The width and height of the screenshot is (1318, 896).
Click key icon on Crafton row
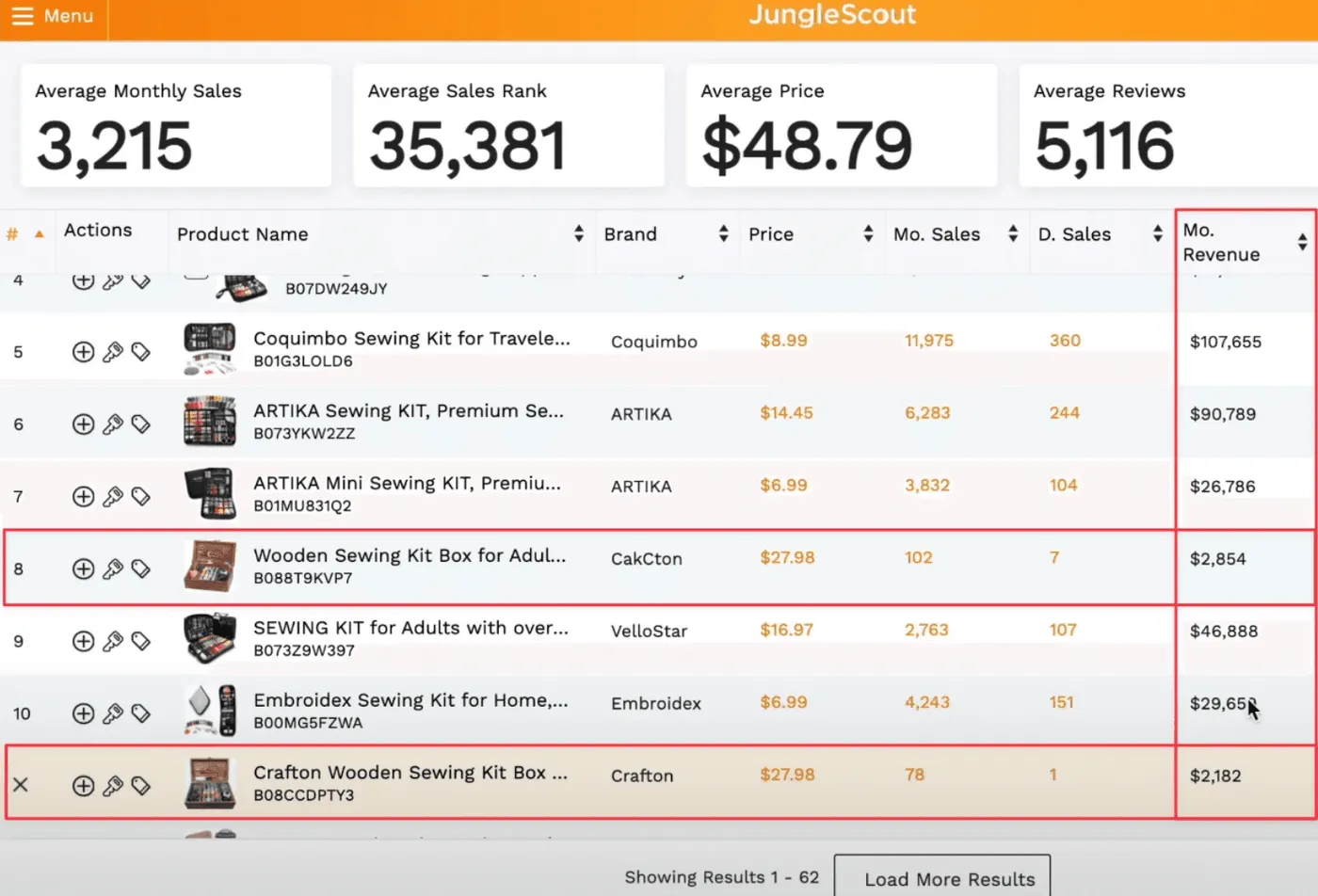click(113, 786)
